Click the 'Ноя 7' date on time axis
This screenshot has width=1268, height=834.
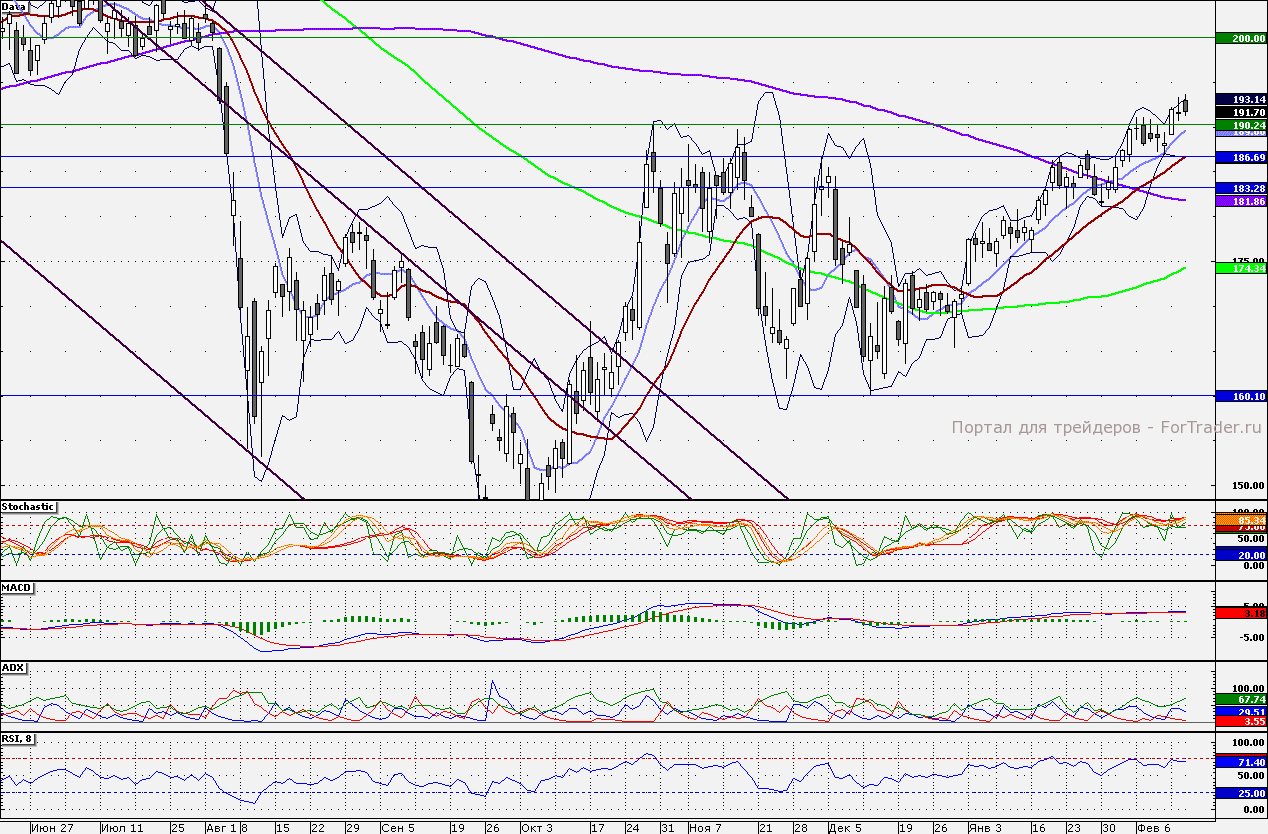tap(706, 828)
